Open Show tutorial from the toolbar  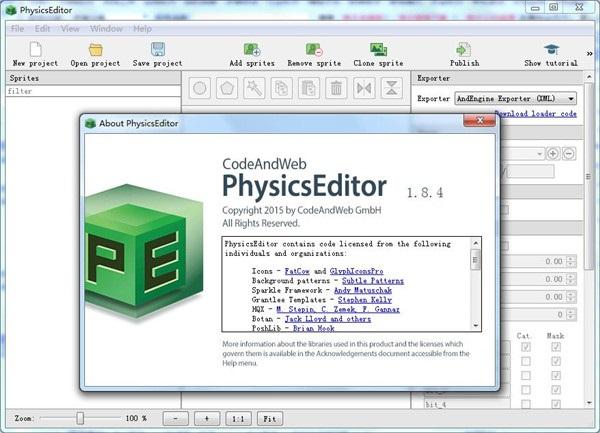551,50
